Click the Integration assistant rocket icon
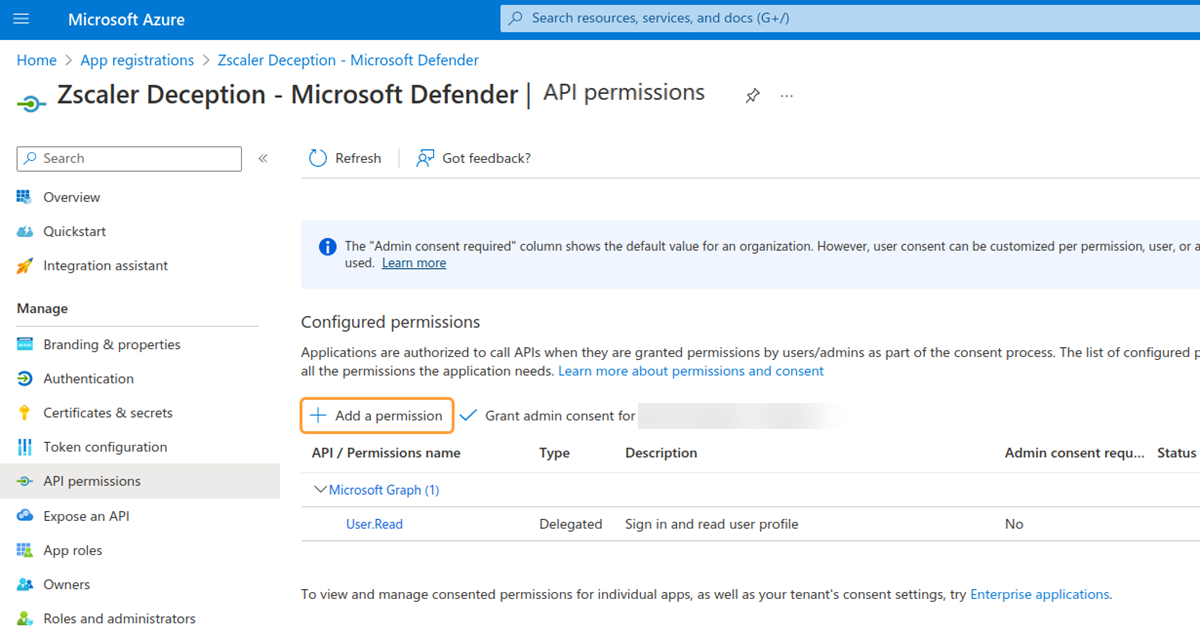 [25, 266]
